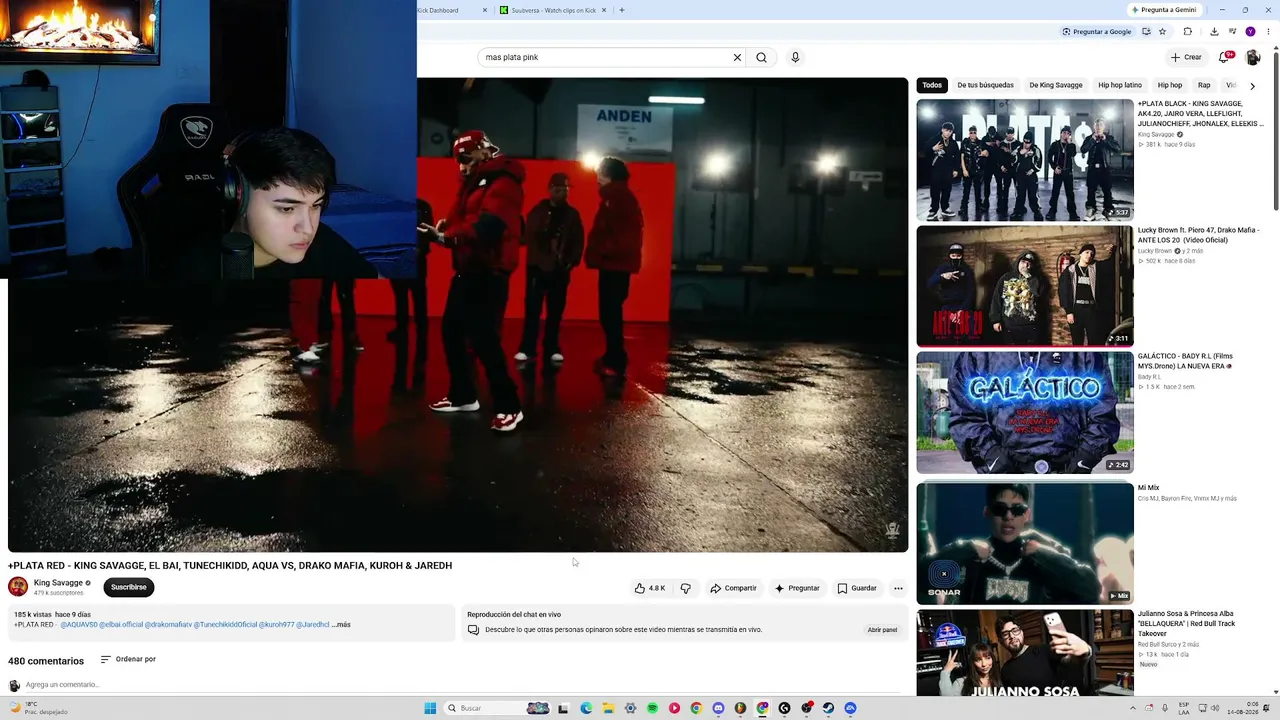Open a new browser tab
Image resolution: width=1280 pixels, height=720 pixels.
click(x=622, y=10)
